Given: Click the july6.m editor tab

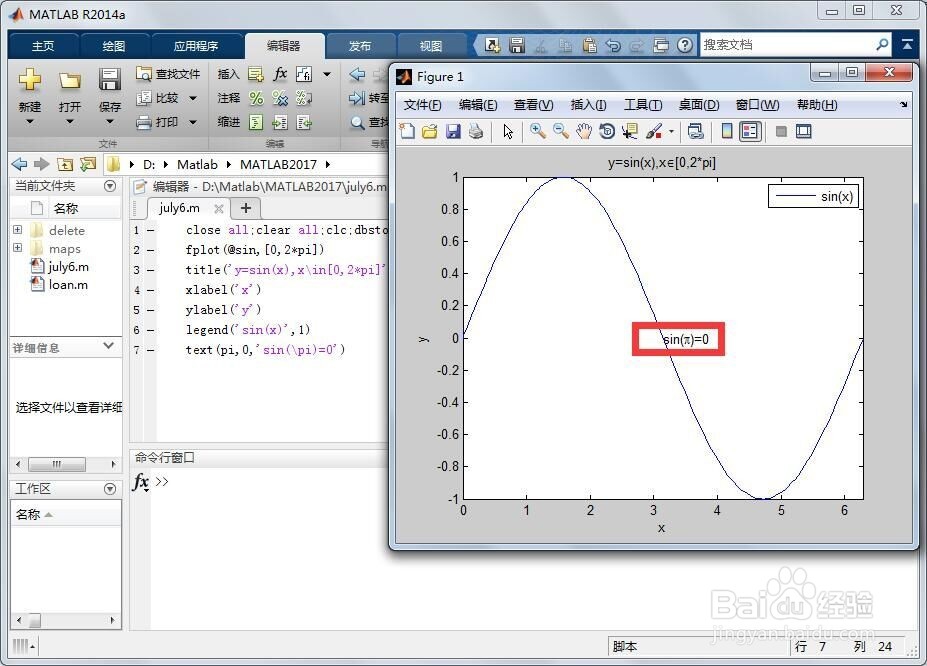Looking at the screenshot, I should point(179,208).
